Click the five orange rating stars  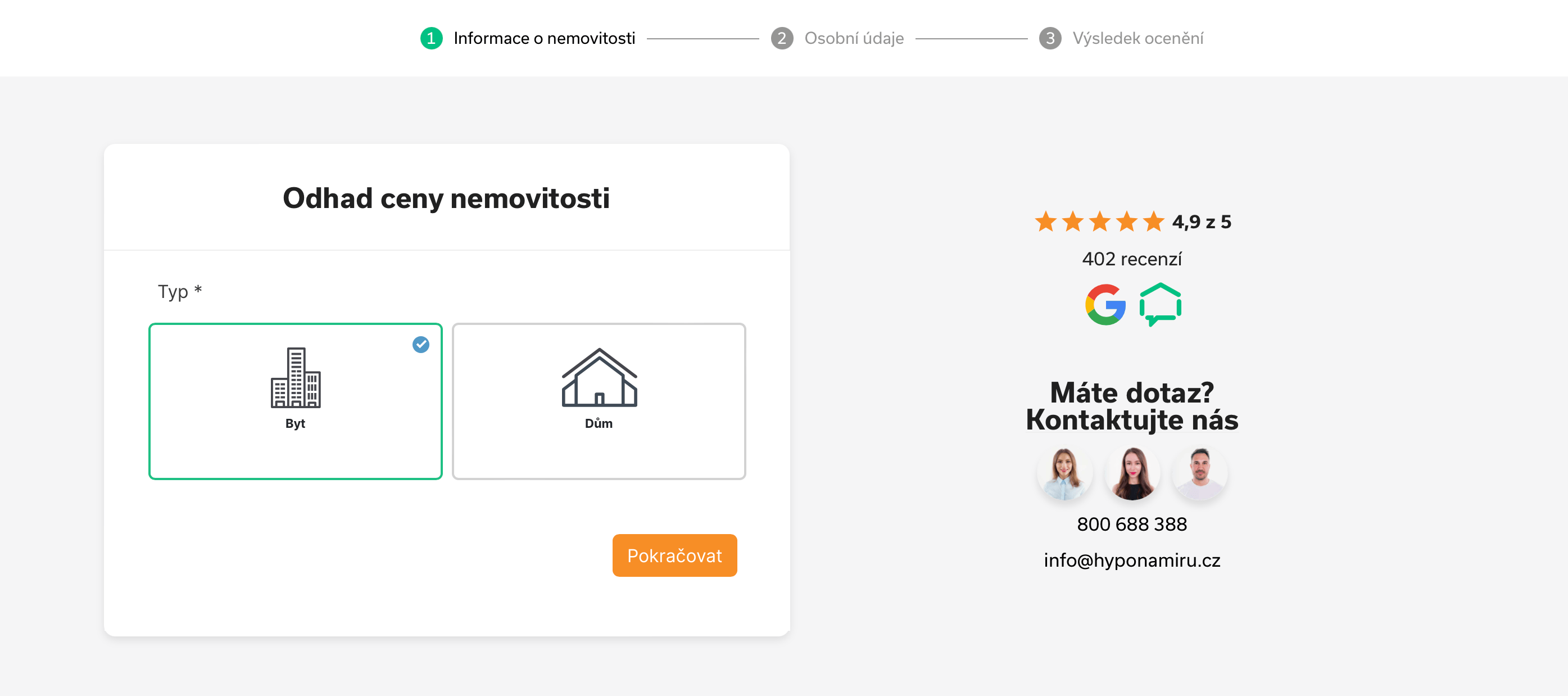(x=1099, y=222)
